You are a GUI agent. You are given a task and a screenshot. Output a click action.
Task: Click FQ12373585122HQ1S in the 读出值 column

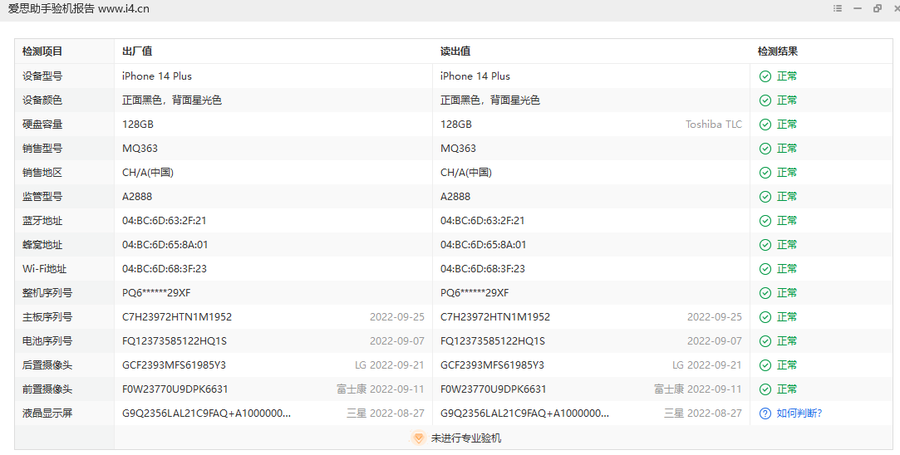[492, 341]
